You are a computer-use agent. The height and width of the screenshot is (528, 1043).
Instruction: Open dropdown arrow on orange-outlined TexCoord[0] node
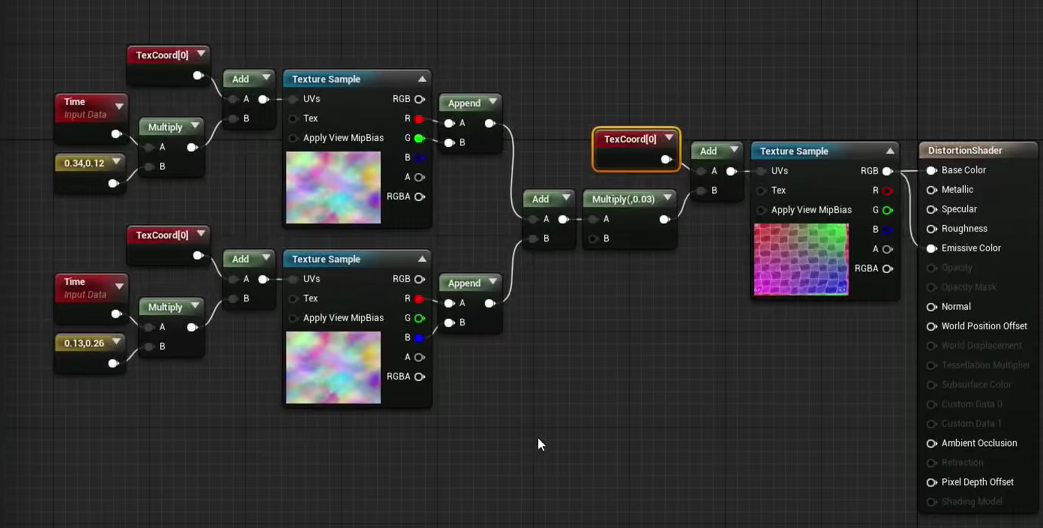pyautogui.click(x=669, y=138)
